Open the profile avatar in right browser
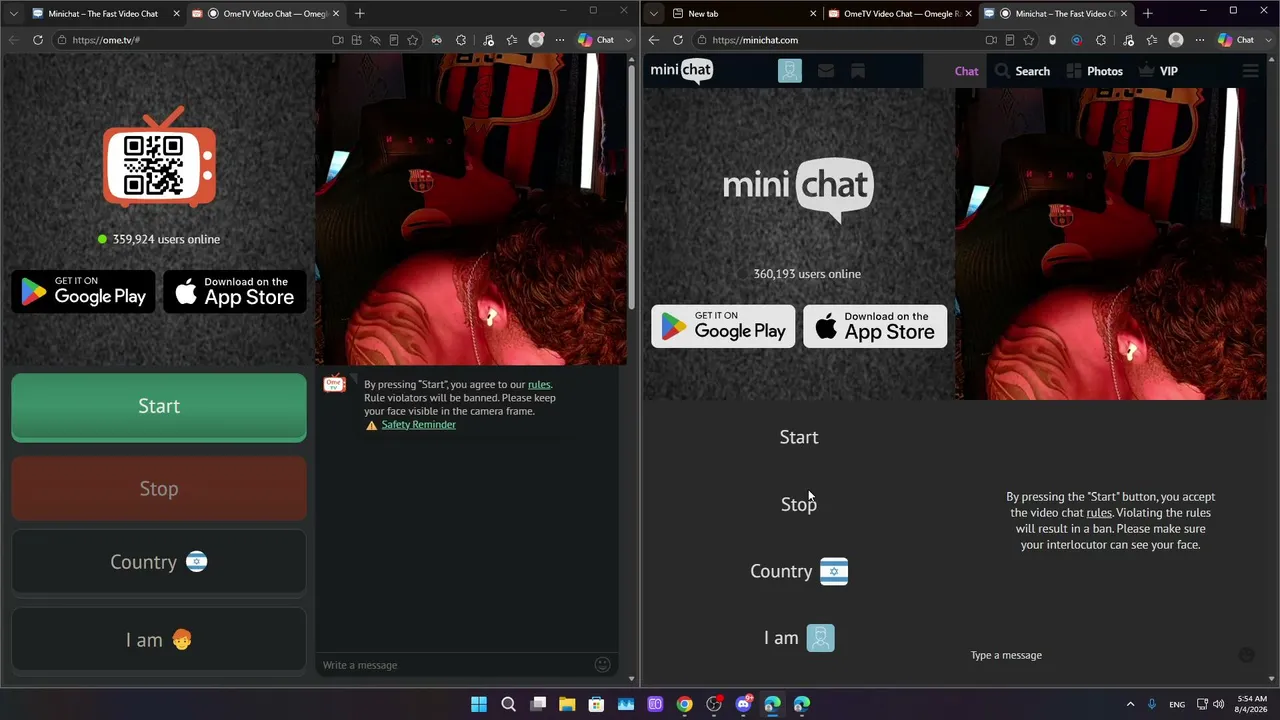Screen dimensions: 1280x720 [1176, 40]
